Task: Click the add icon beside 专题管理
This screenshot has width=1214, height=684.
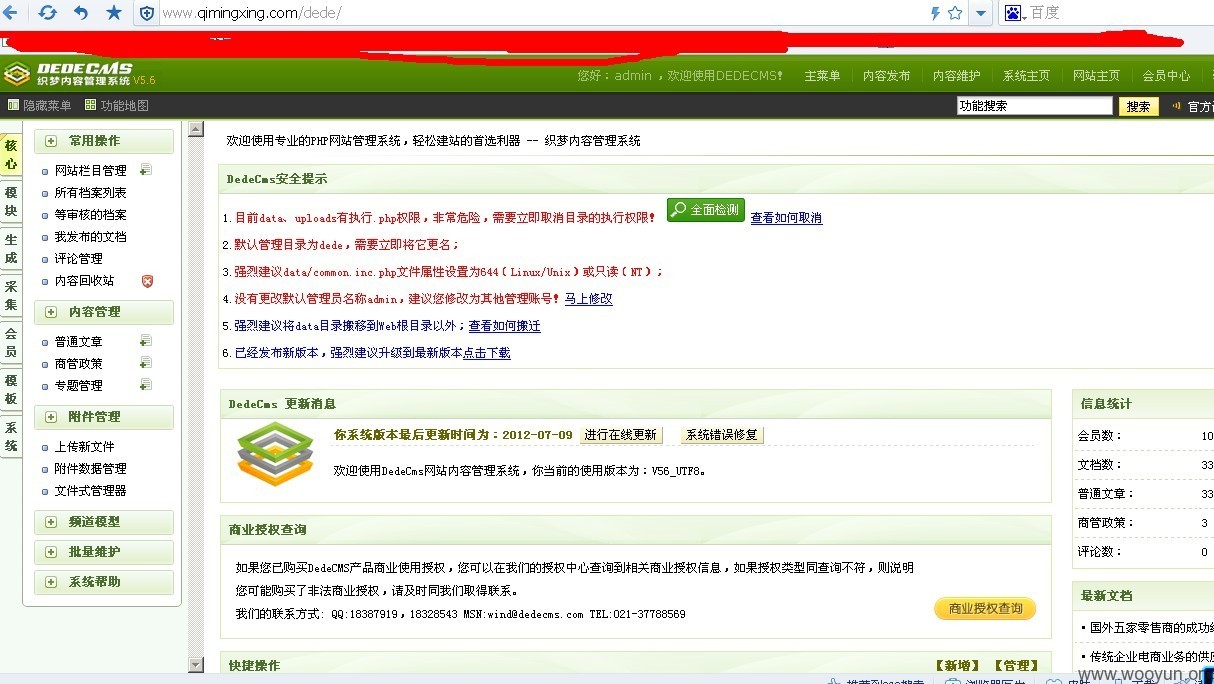Action: point(146,385)
